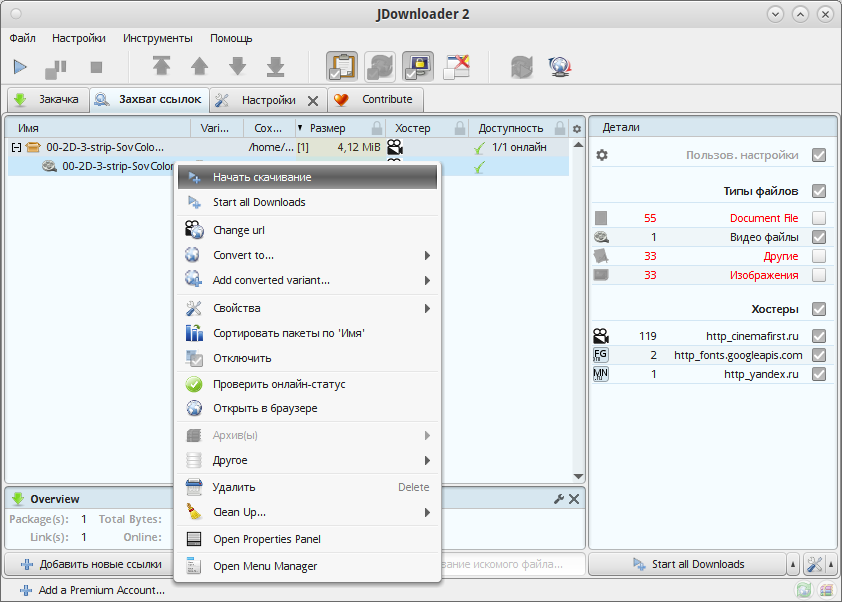Click the Move down arrow icon
Image resolution: width=842 pixels, height=602 pixels.
point(237,66)
